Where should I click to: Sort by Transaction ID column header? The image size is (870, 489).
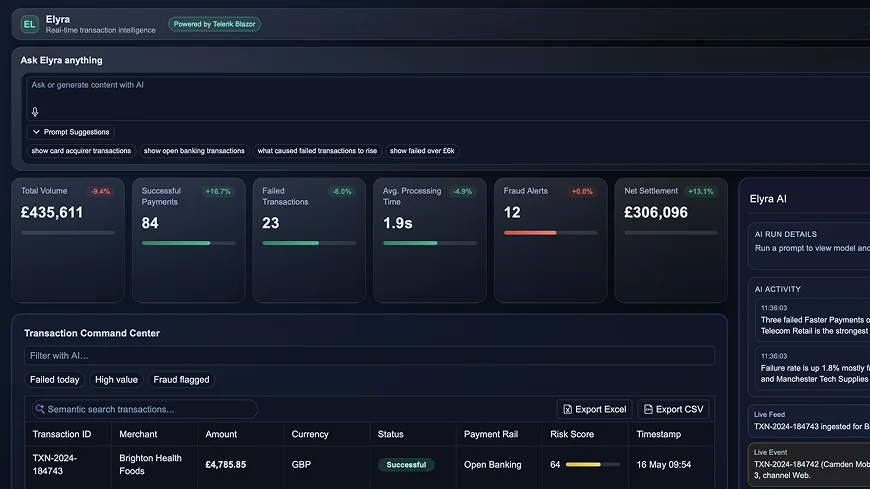[x=68, y=434]
